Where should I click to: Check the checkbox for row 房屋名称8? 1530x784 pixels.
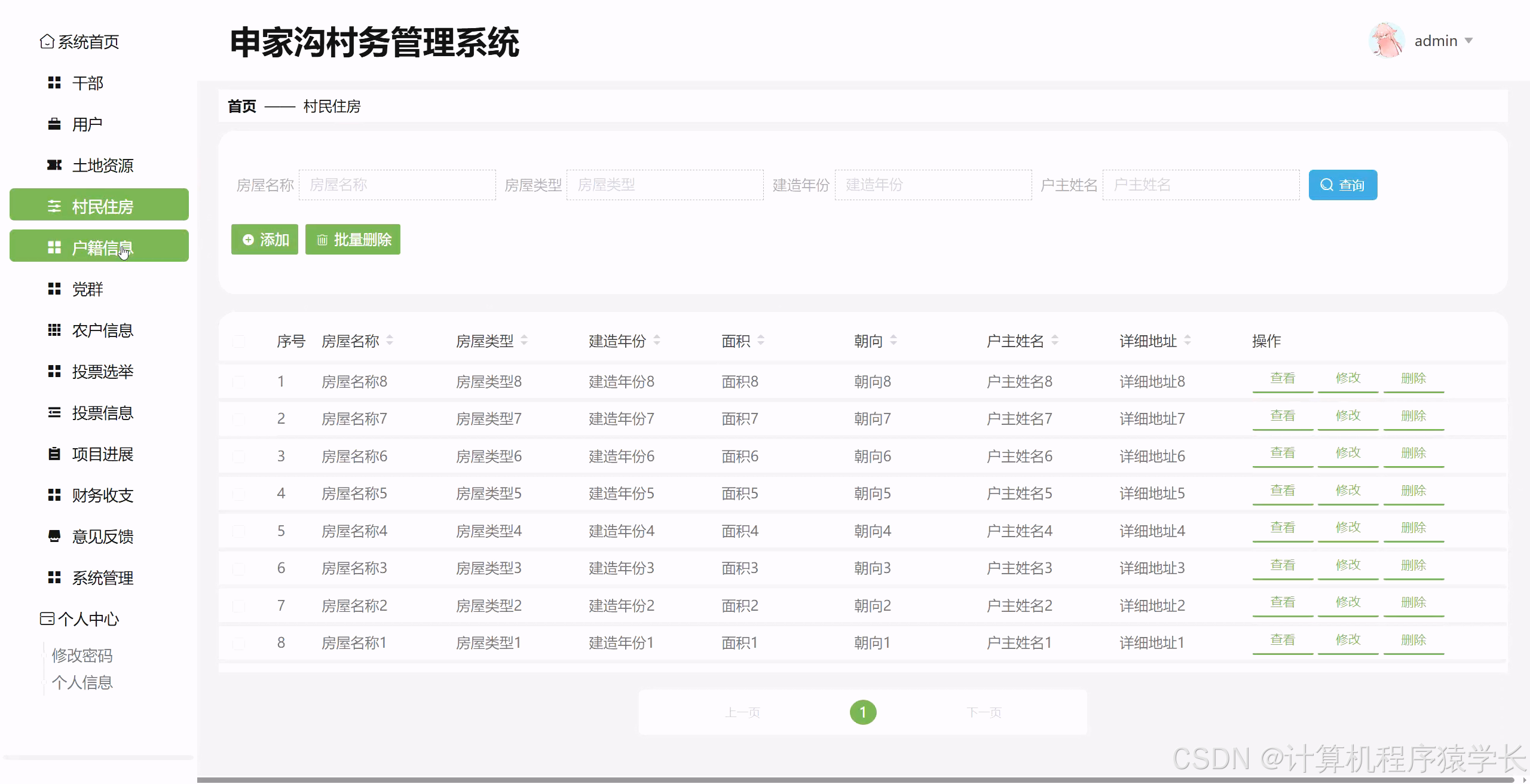click(x=238, y=382)
